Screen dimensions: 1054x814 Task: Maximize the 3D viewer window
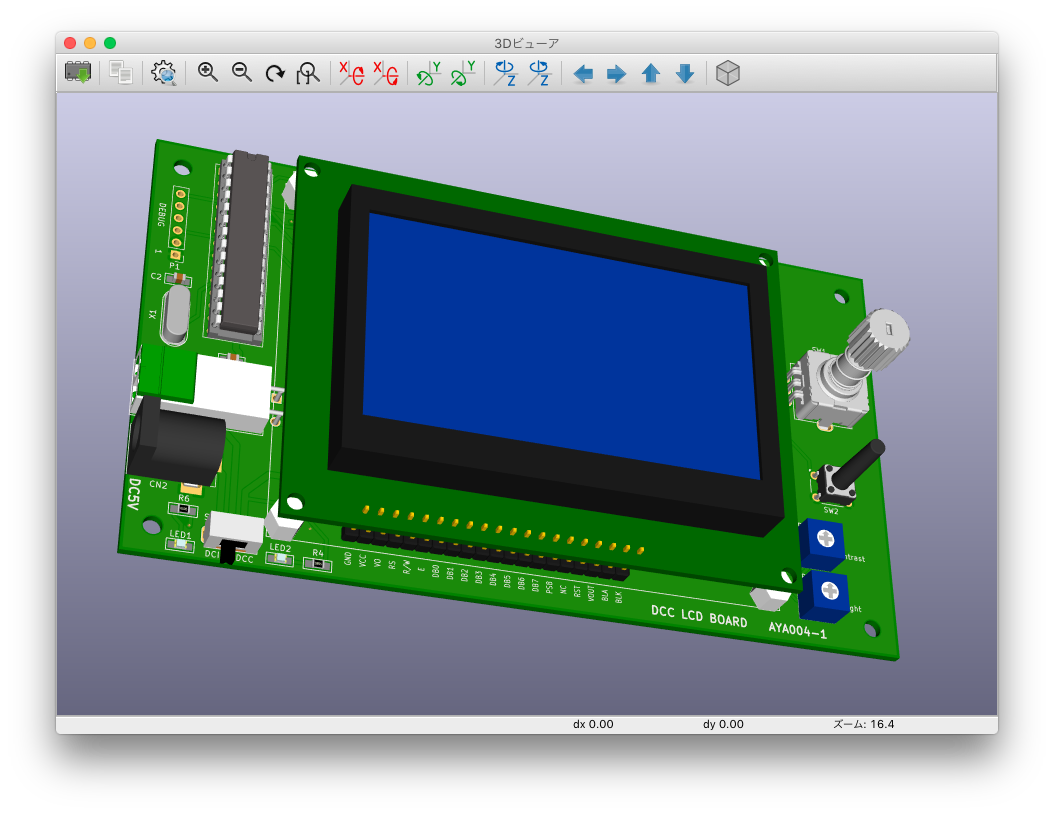[x=110, y=43]
